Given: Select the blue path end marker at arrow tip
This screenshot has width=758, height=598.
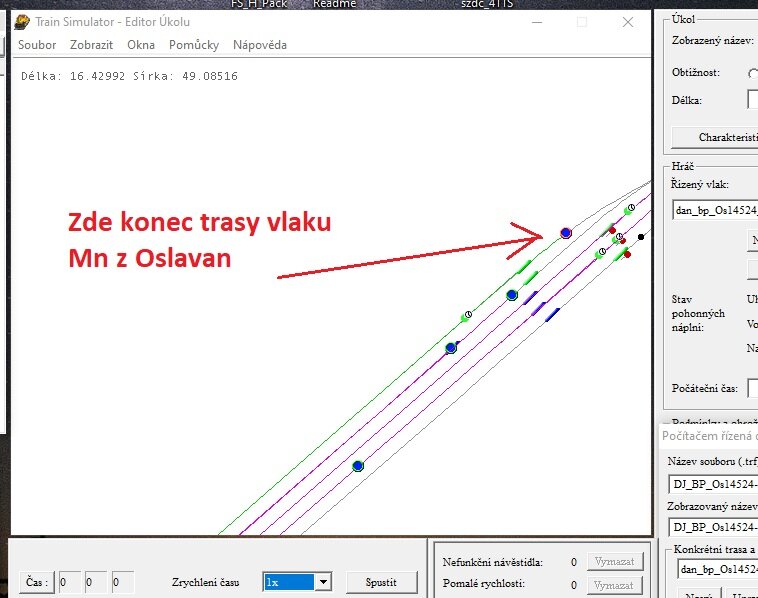Looking at the screenshot, I should click(x=566, y=233).
